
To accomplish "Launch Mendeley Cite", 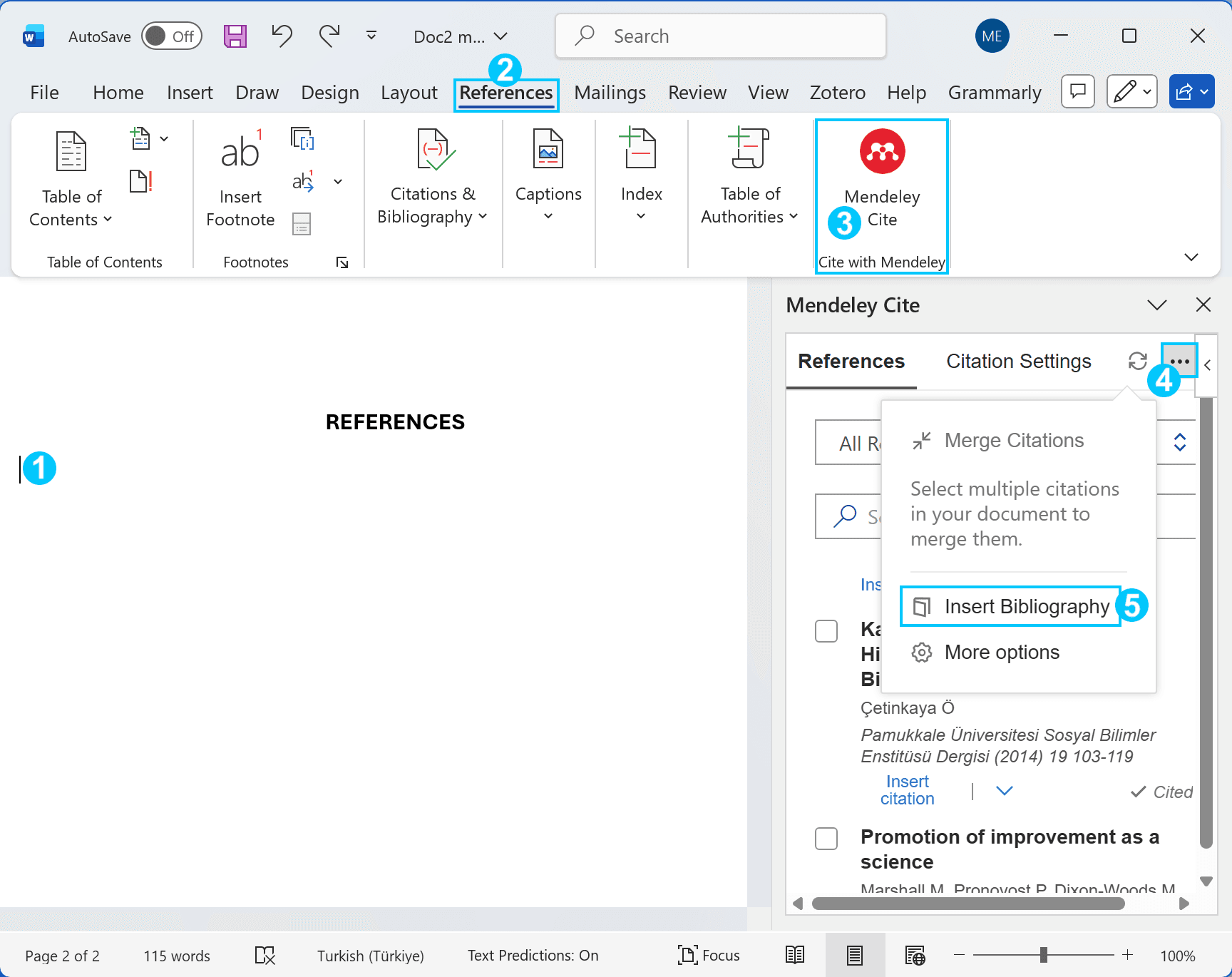I will click(882, 179).
